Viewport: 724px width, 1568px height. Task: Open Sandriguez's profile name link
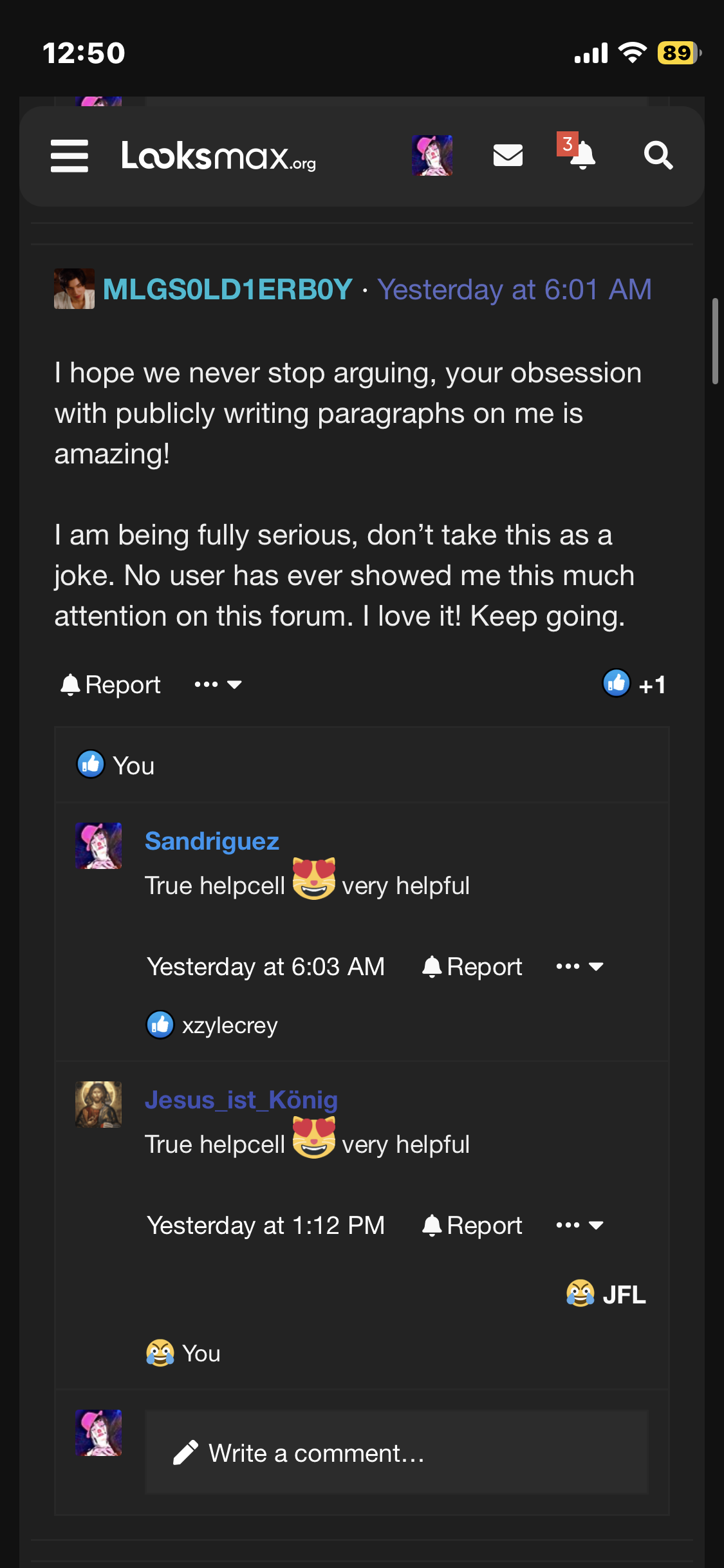coord(212,841)
